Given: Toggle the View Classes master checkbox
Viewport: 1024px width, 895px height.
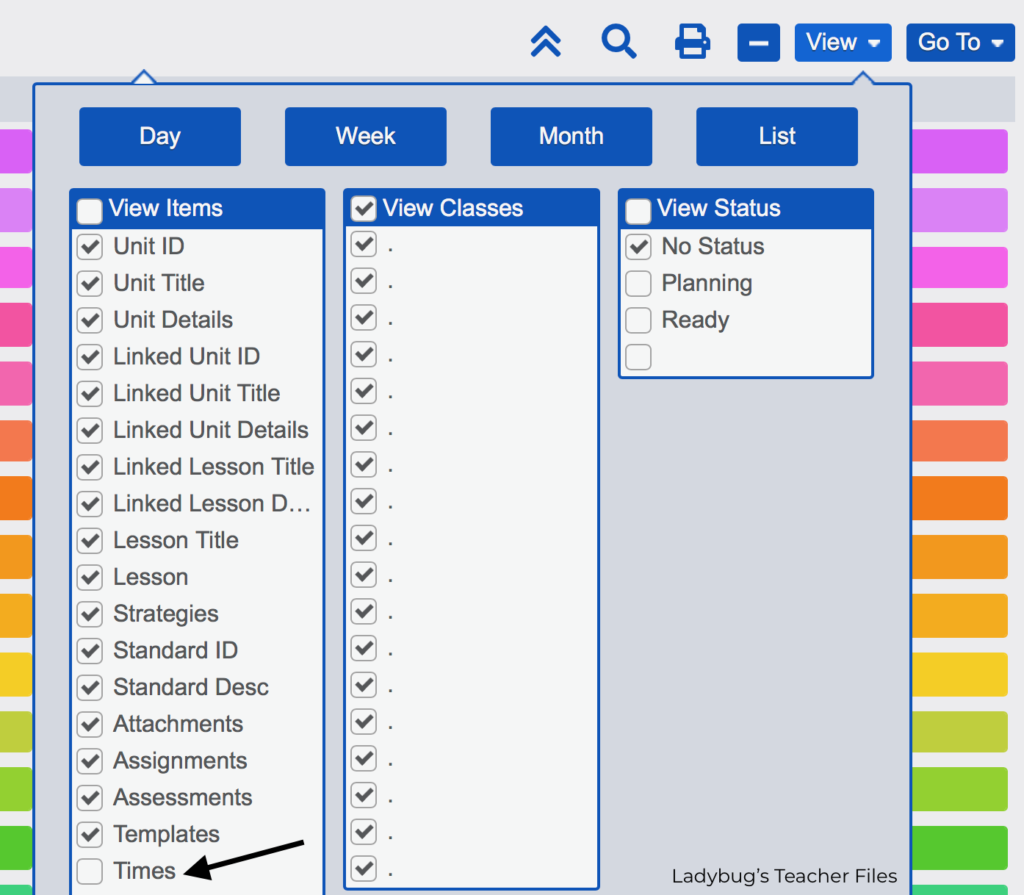Looking at the screenshot, I should (x=364, y=209).
